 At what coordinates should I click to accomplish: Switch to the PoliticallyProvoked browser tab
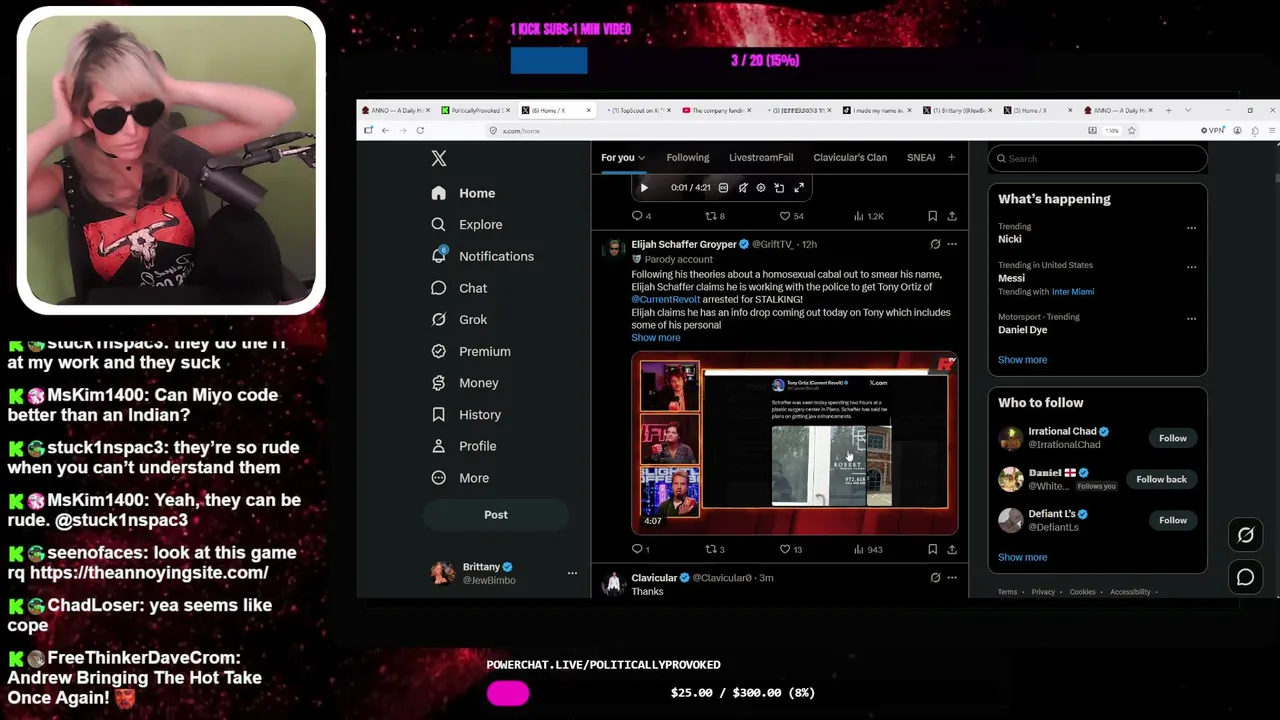click(x=477, y=110)
